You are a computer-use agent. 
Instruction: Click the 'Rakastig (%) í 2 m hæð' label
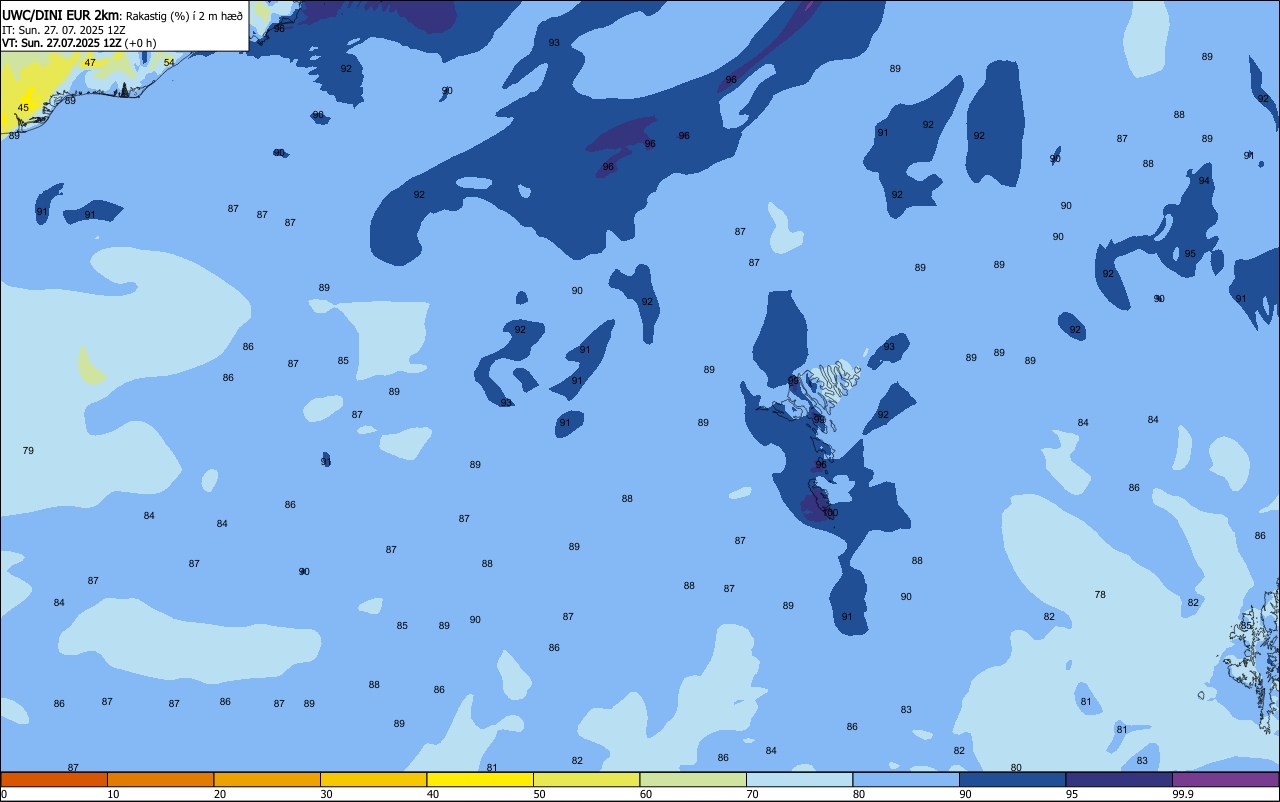tap(184, 15)
